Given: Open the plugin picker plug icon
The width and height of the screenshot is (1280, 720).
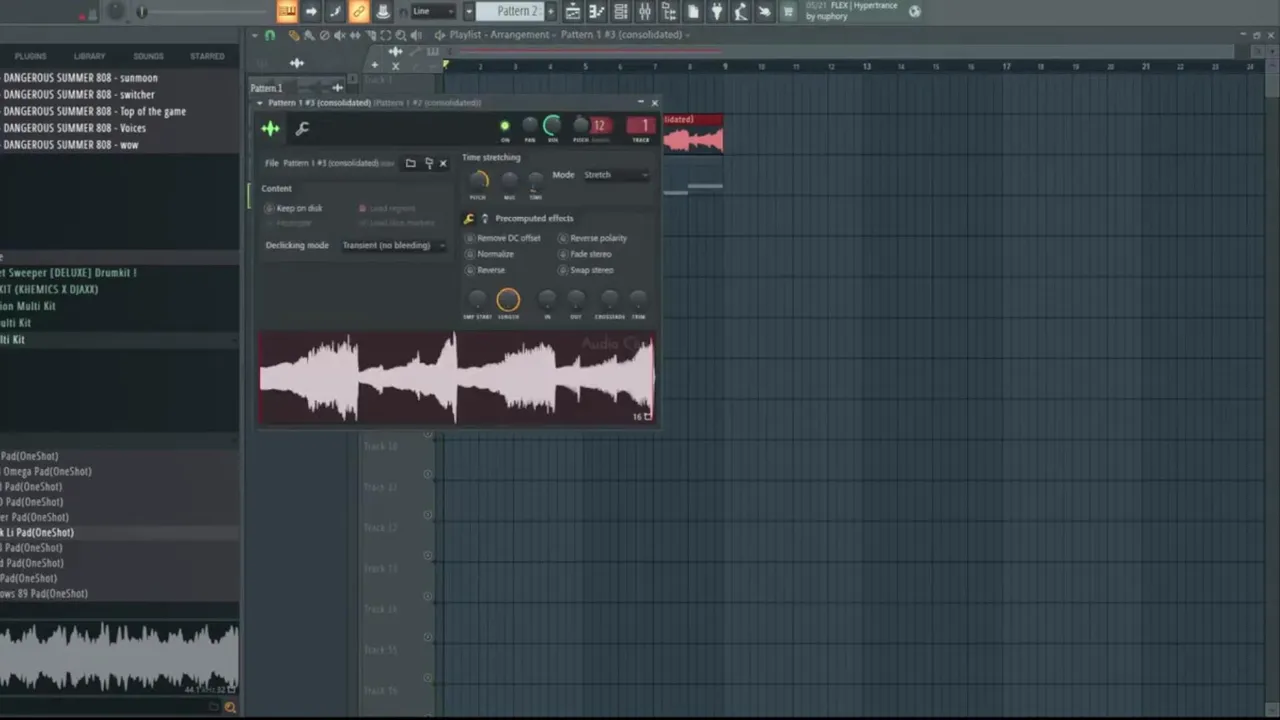Looking at the screenshot, I should (717, 11).
